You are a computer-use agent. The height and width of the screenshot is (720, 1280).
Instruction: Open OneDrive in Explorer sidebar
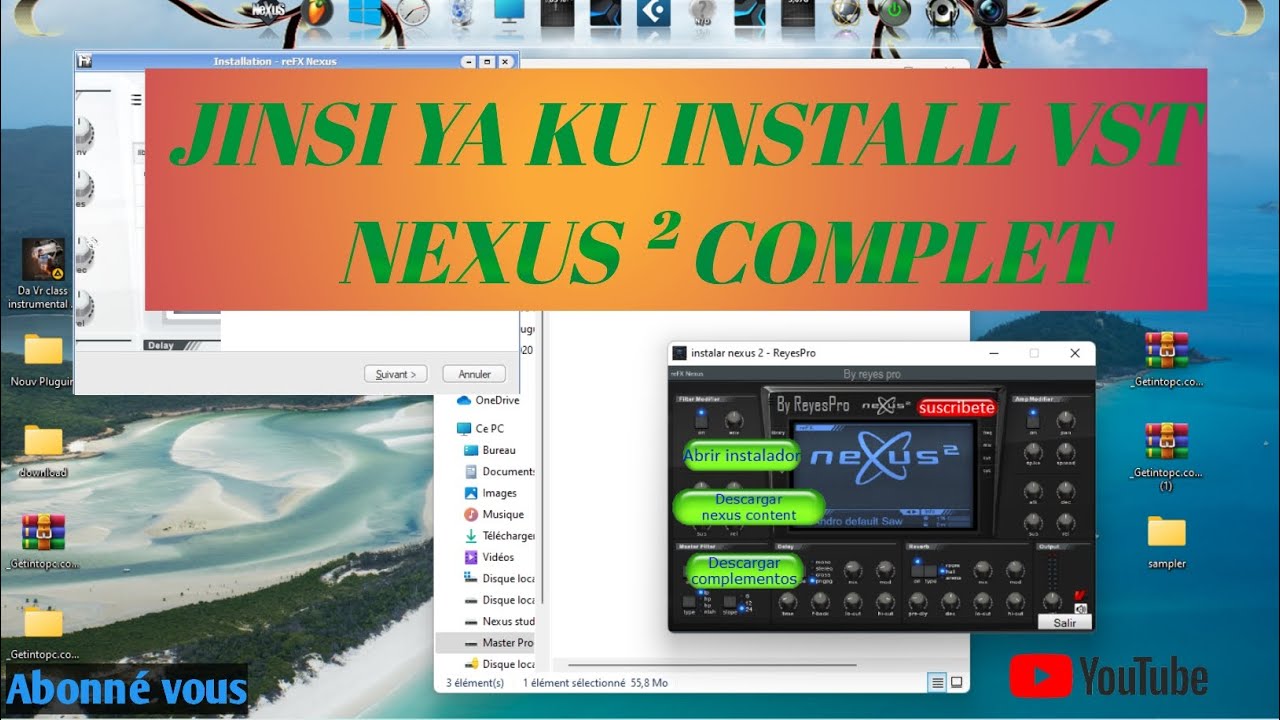click(489, 400)
